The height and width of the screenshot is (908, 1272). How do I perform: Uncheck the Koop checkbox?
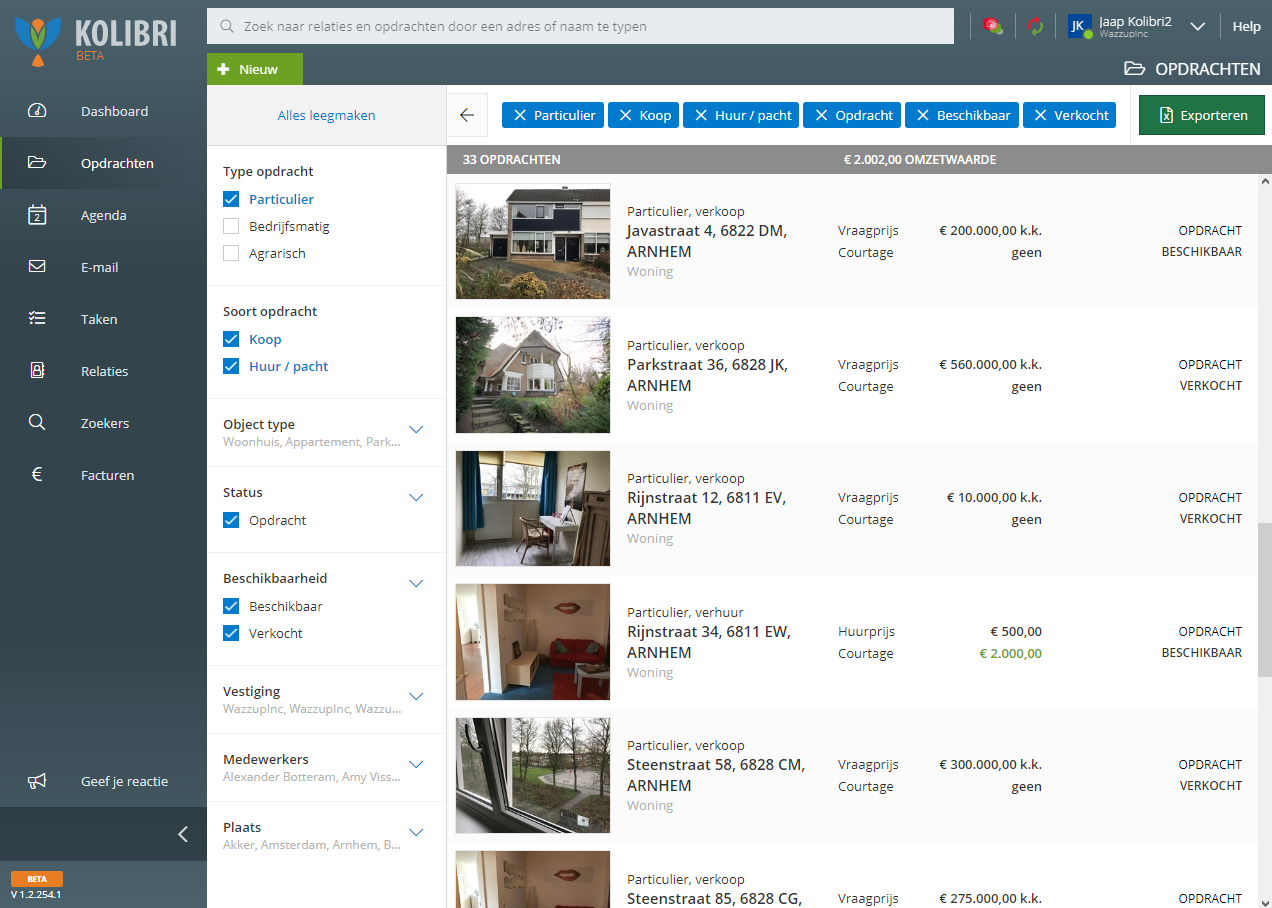point(231,339)
